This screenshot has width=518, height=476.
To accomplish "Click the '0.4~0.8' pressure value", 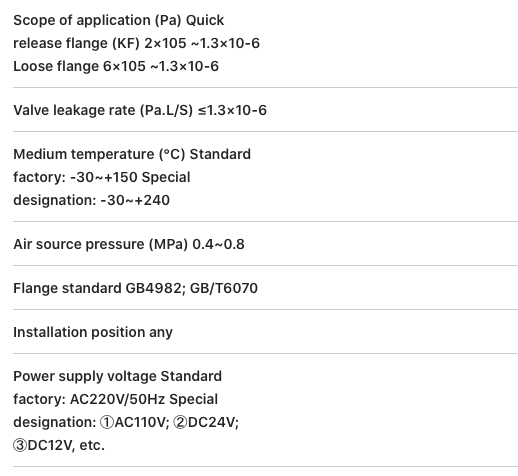I will 219,244.
